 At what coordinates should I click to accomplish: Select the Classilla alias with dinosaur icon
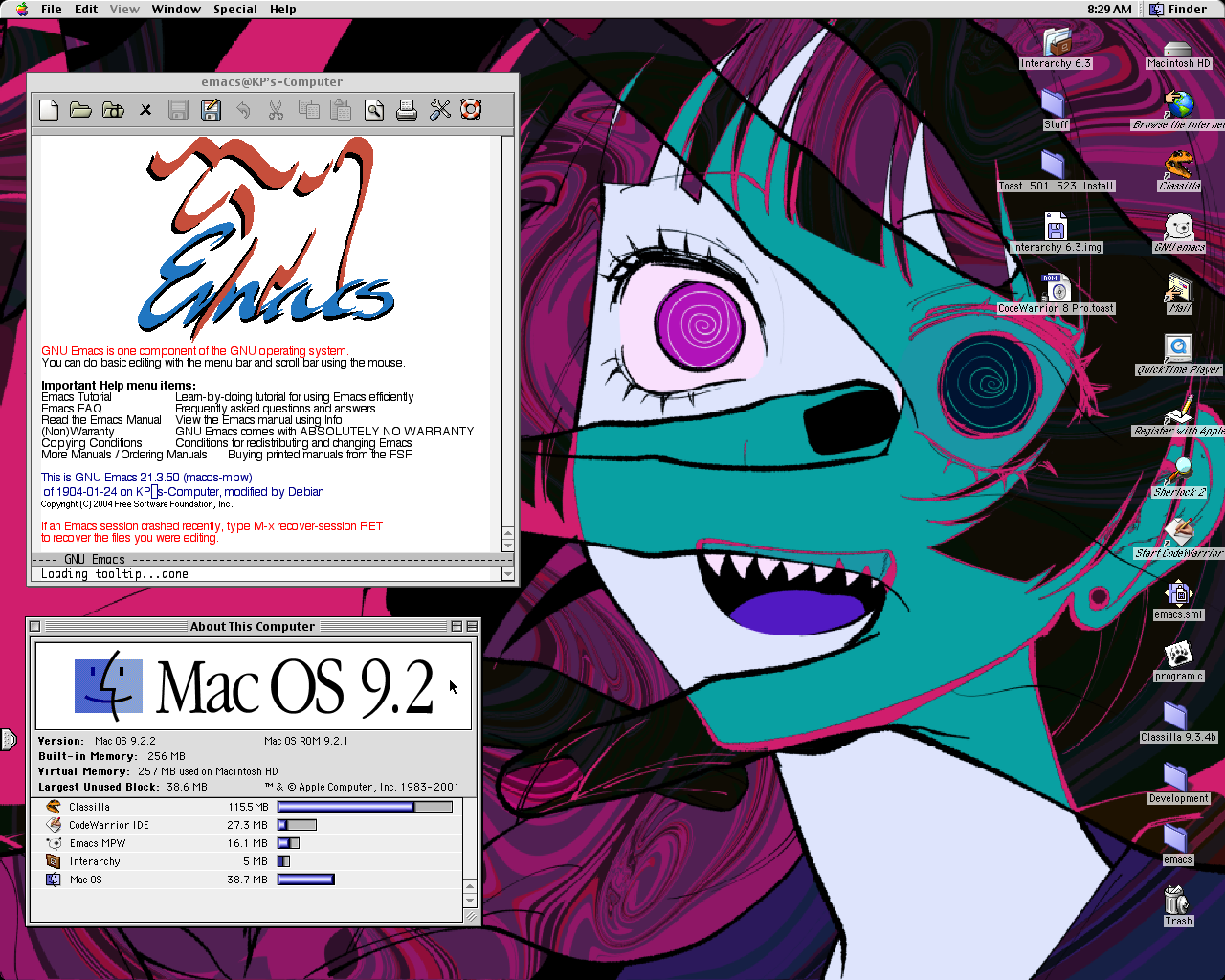point(1179,165)
